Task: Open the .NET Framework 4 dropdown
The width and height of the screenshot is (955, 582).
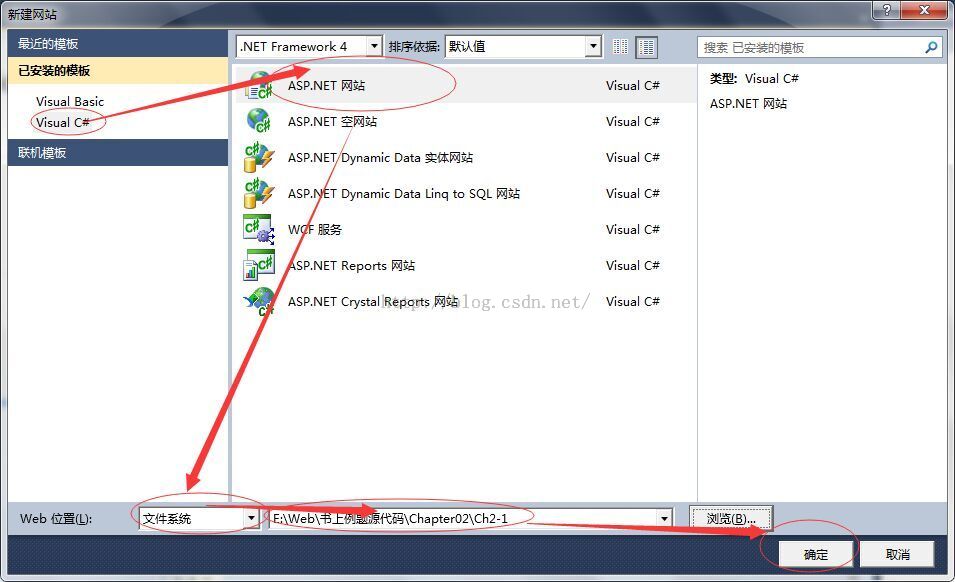Action: [x=374, y=47]
